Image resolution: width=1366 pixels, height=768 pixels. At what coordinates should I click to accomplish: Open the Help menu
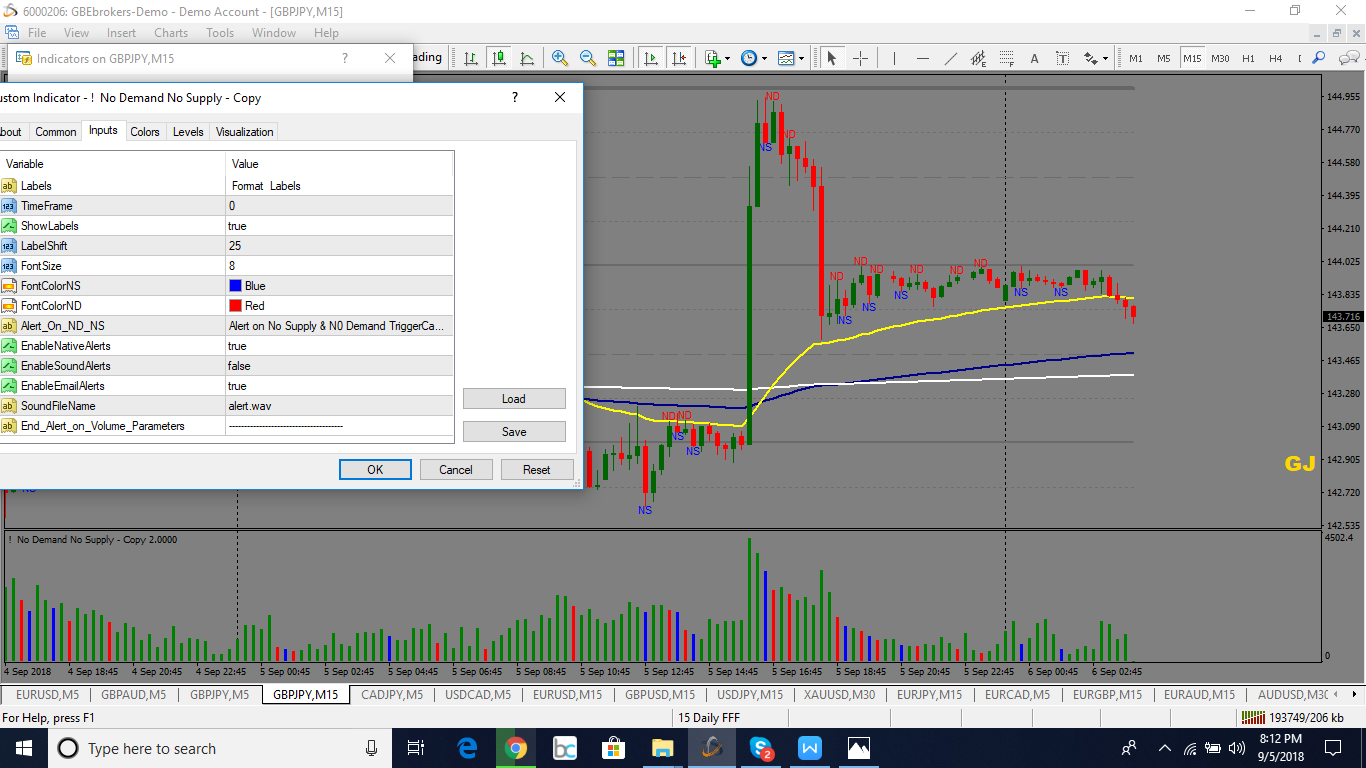tap(326, 33)
